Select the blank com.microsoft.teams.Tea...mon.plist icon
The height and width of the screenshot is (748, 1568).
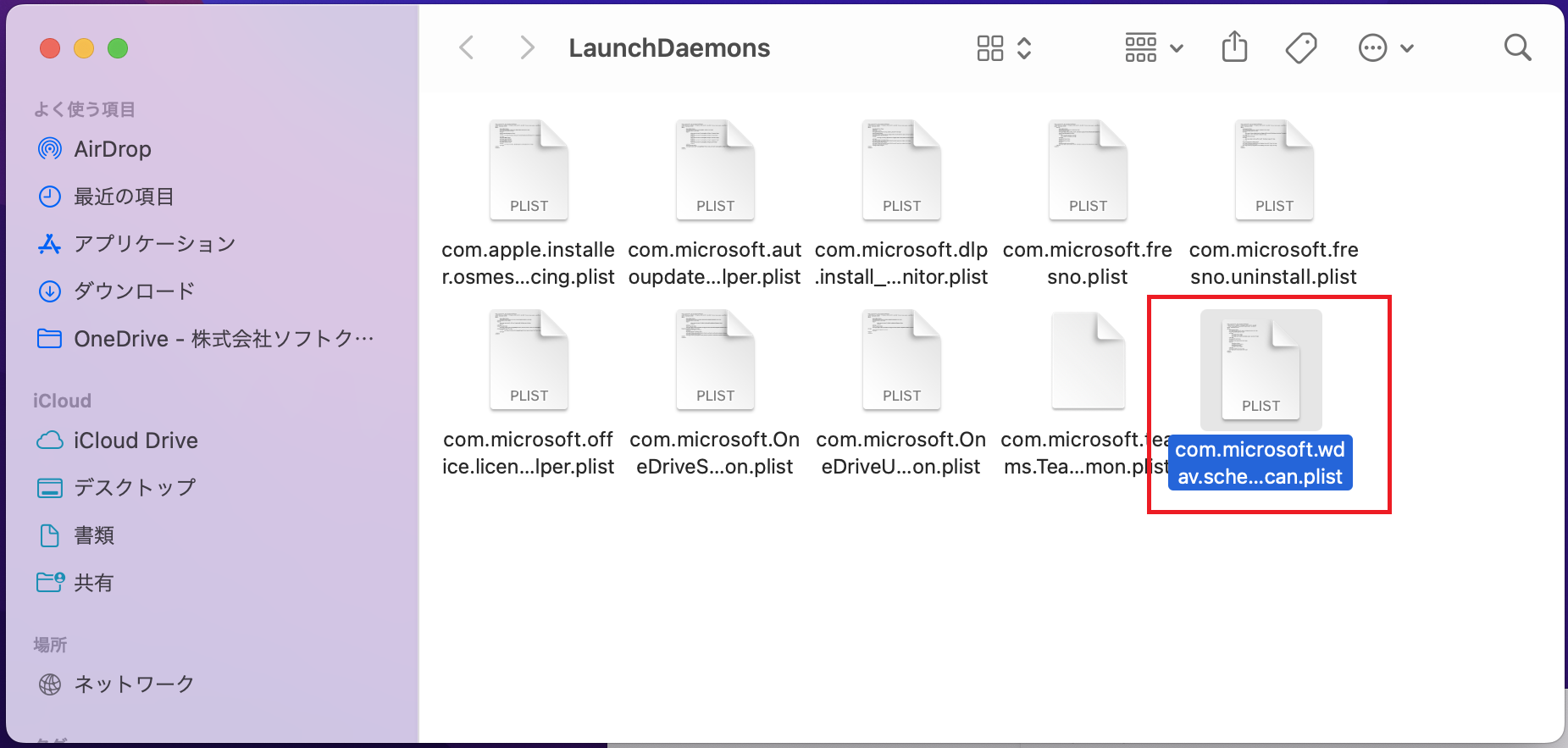pyautogui.click(x=1088, y=359)
